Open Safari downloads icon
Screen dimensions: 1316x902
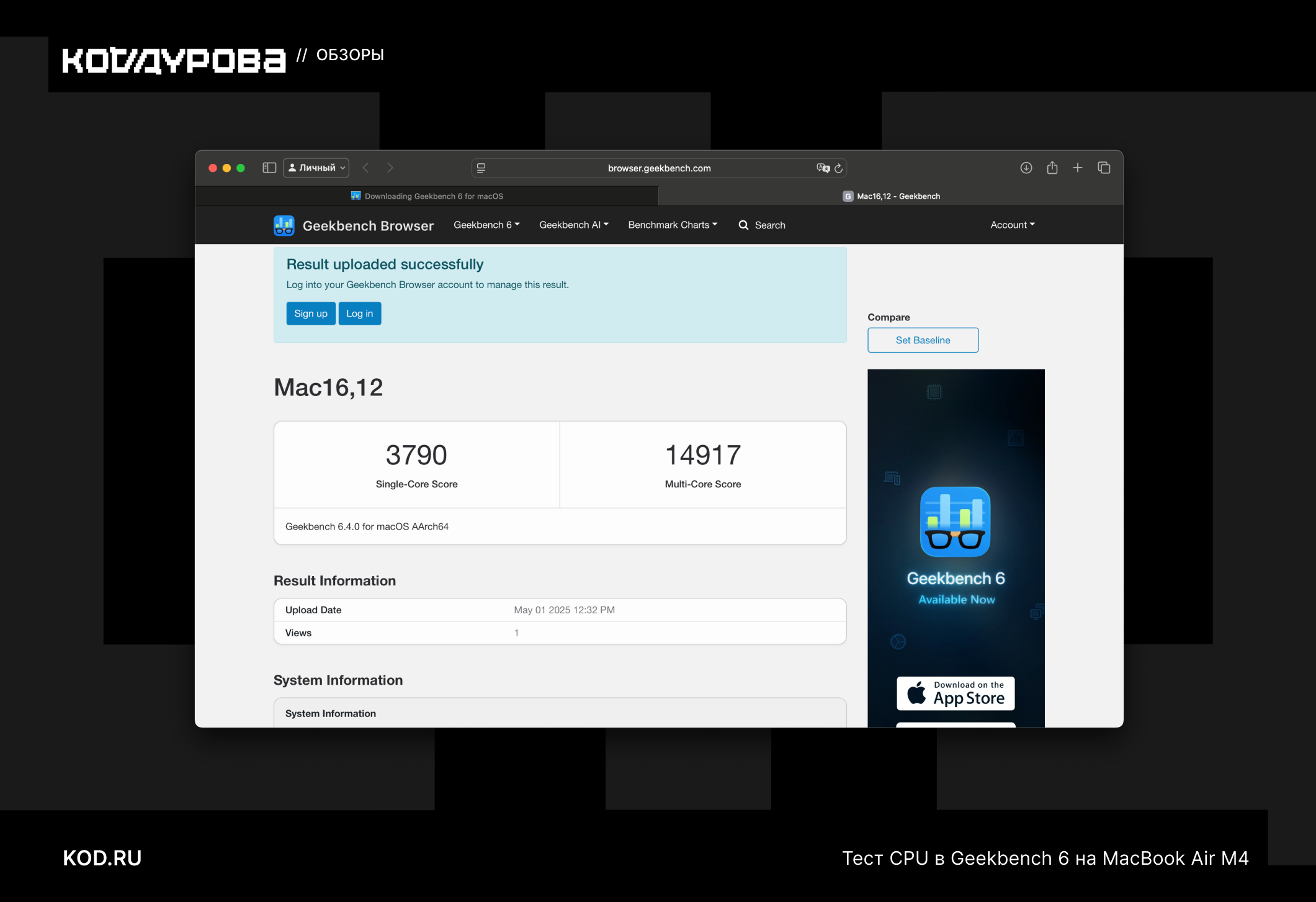click(1026, 168)
